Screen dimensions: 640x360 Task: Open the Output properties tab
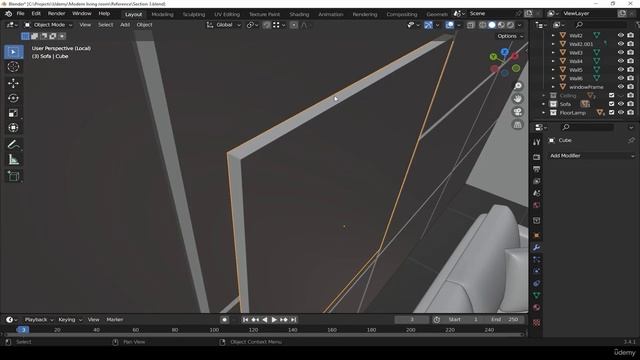(x=537, y=169)
